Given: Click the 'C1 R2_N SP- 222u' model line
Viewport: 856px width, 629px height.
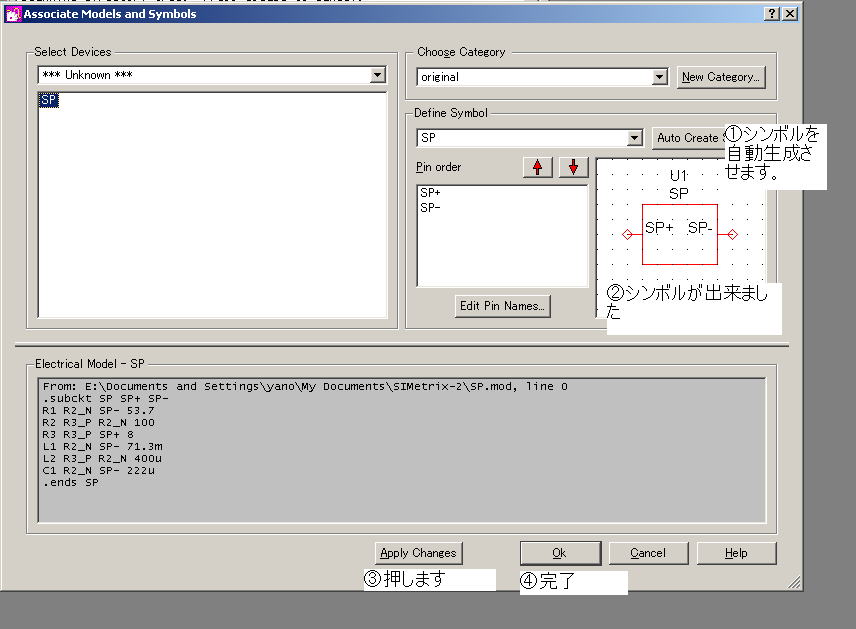Looking at the screenshot, I should [x=98, y=471].
